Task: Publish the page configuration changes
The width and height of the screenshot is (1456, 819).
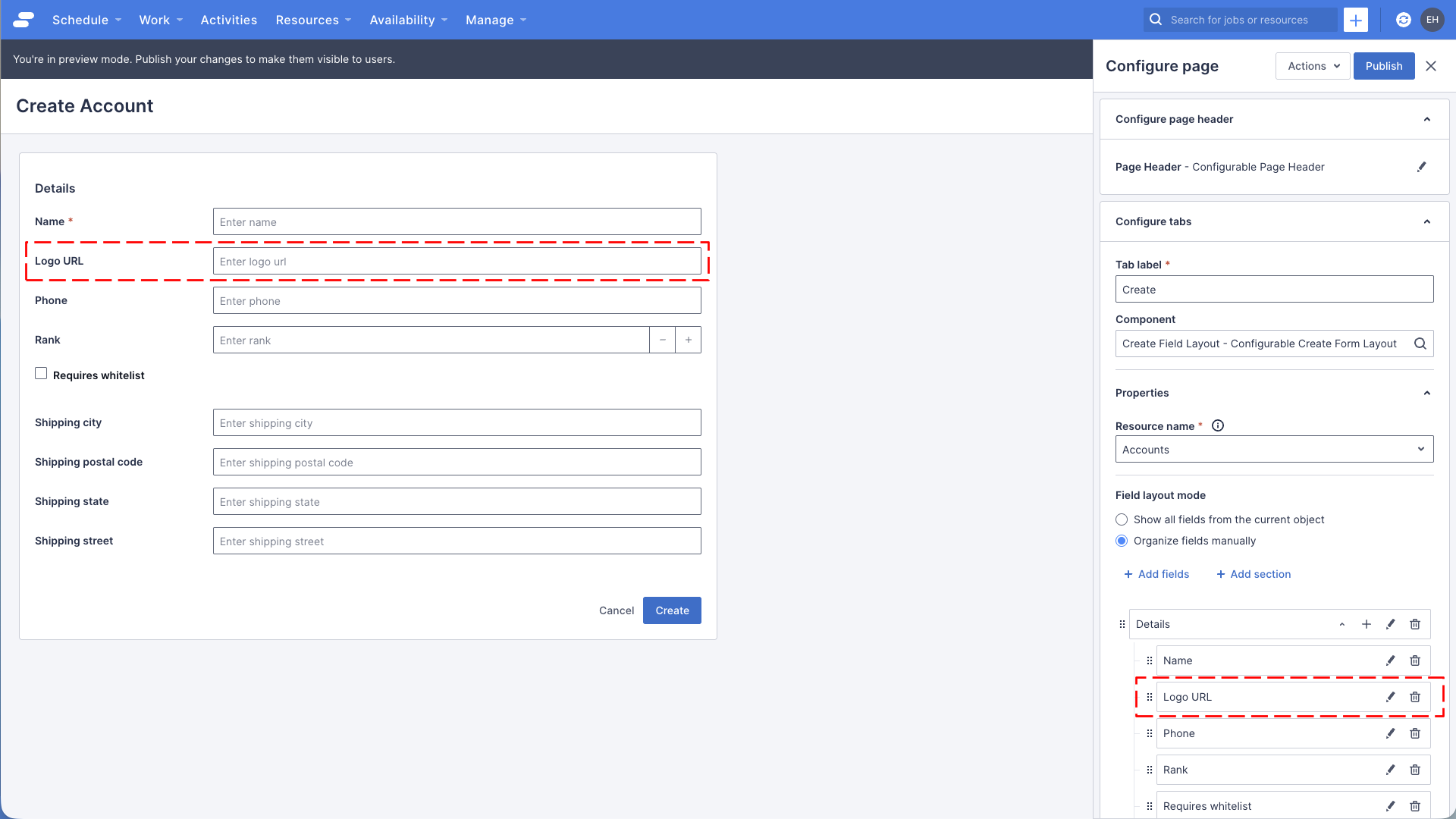Action: coord(1383,66)
